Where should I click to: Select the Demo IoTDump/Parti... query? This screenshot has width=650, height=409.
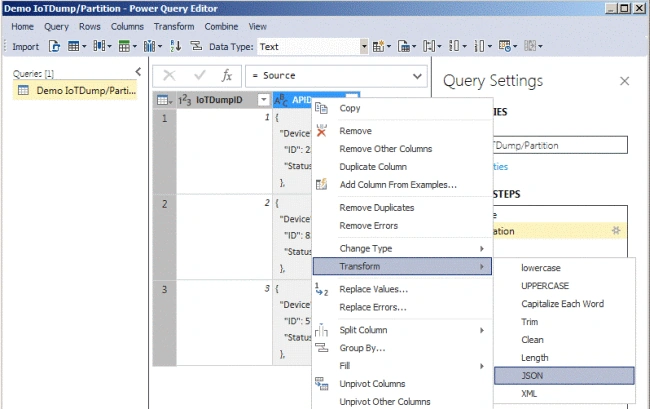75,90
